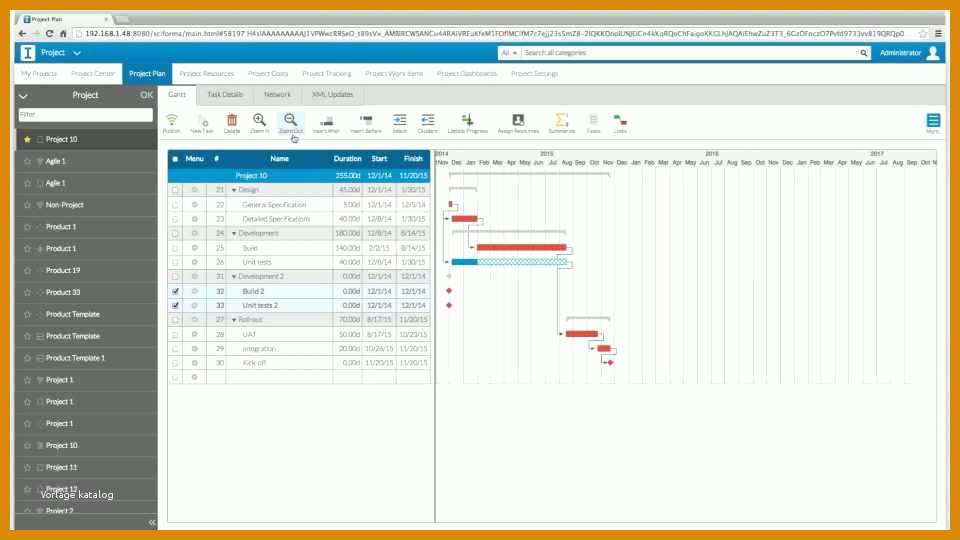Click the sidebar Filter input field
Screen dimensions: 960x540
pos(86,115)
